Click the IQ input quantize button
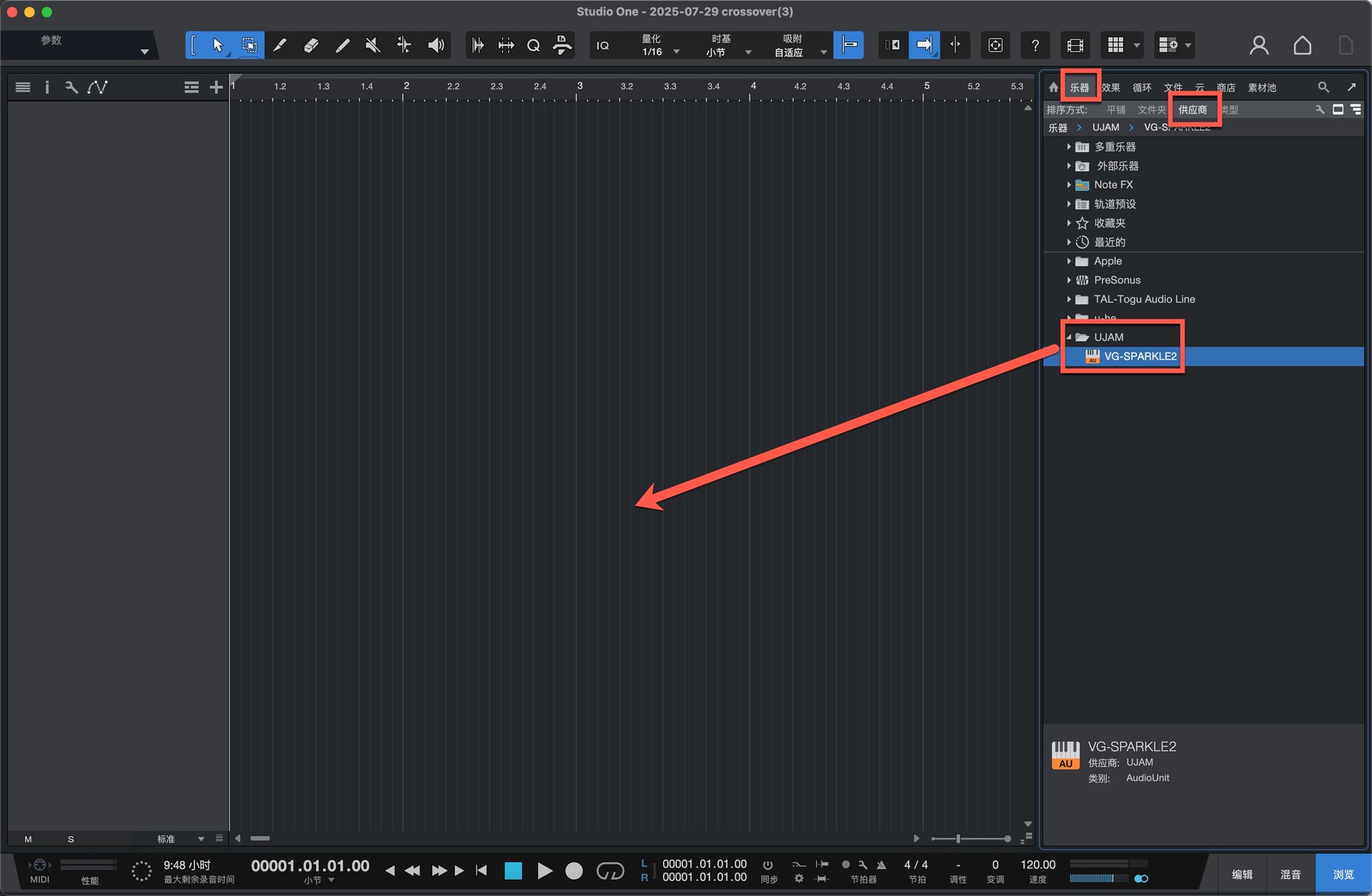The image size is (1372, 896). pos(603,46)
